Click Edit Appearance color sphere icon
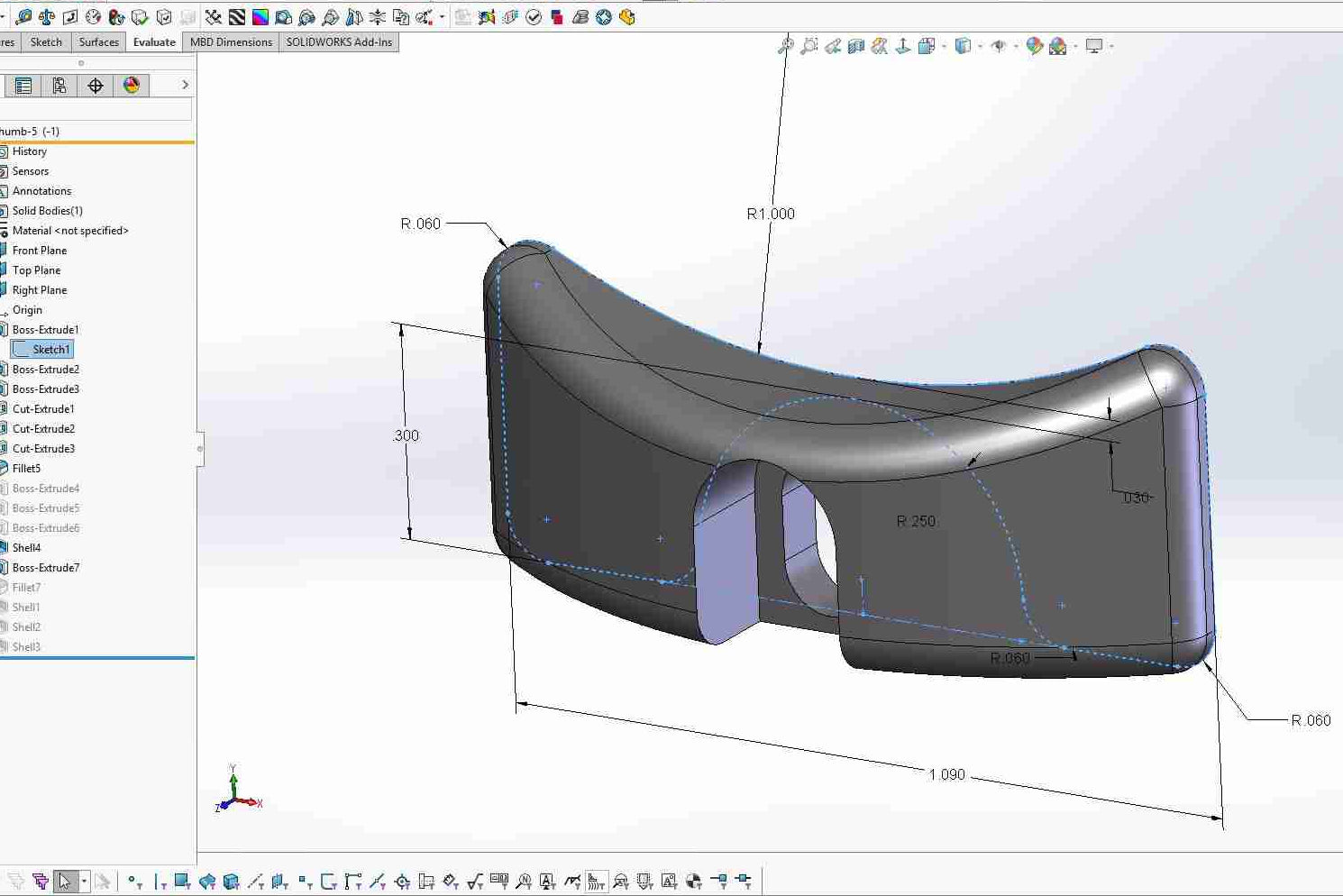1343x896 pixels. click(x=1034, y=46)
